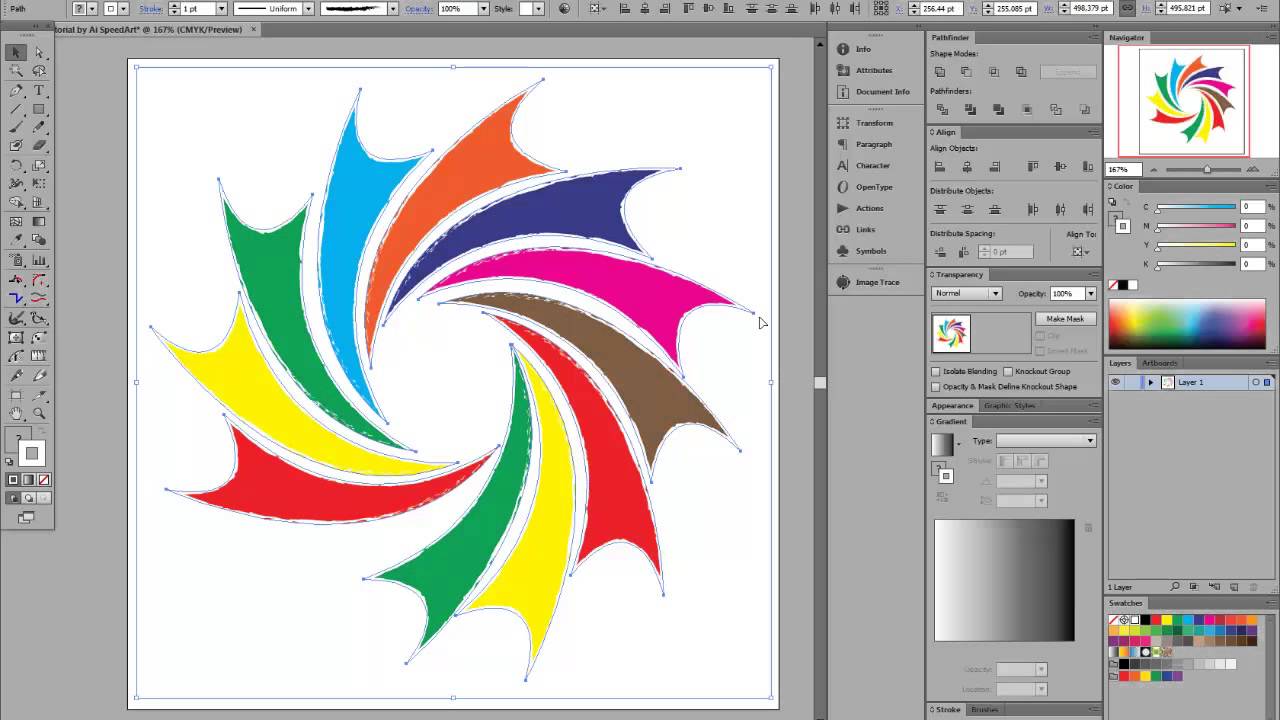Screen dimensions: 1280x720
Task: Expand Layer 1 disclosure triangle
Action: click(x=1150, y=382)
